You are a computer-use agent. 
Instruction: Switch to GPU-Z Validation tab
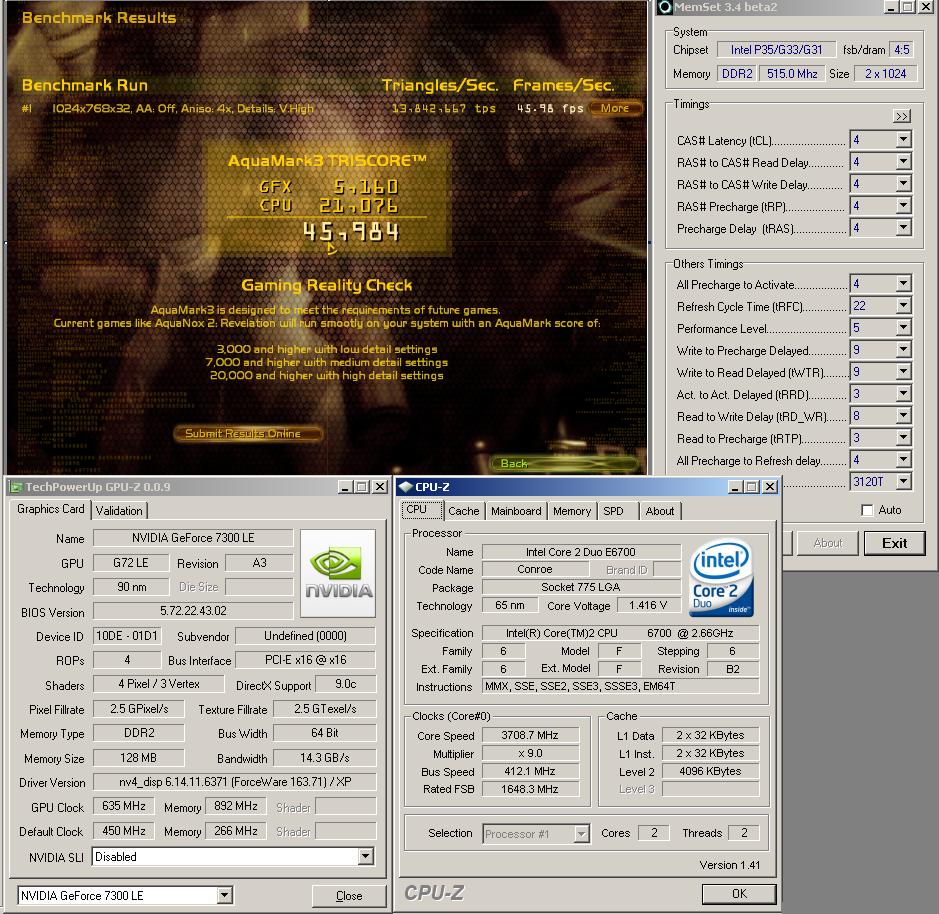coord(119,511)
